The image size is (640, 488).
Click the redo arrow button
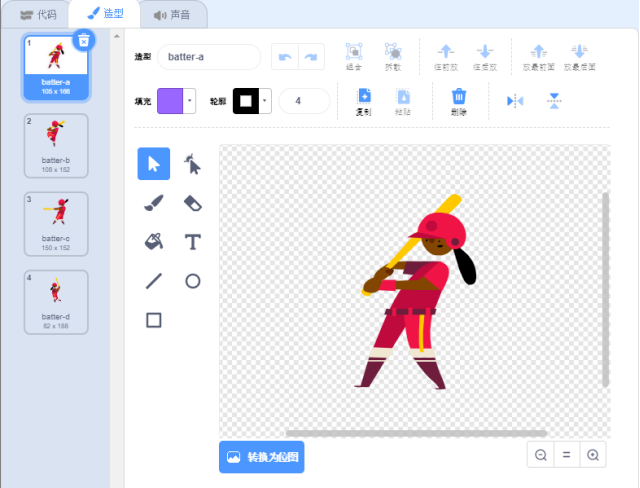311,57
